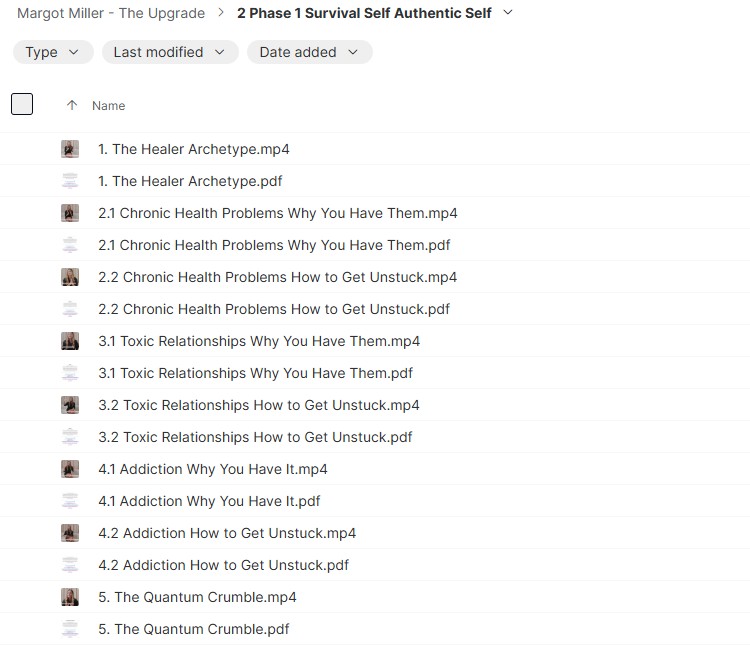Click the Healer Archetype pdf file icon
The height and width of the screenshot is (652, 750).
click(x=70, y=181)
